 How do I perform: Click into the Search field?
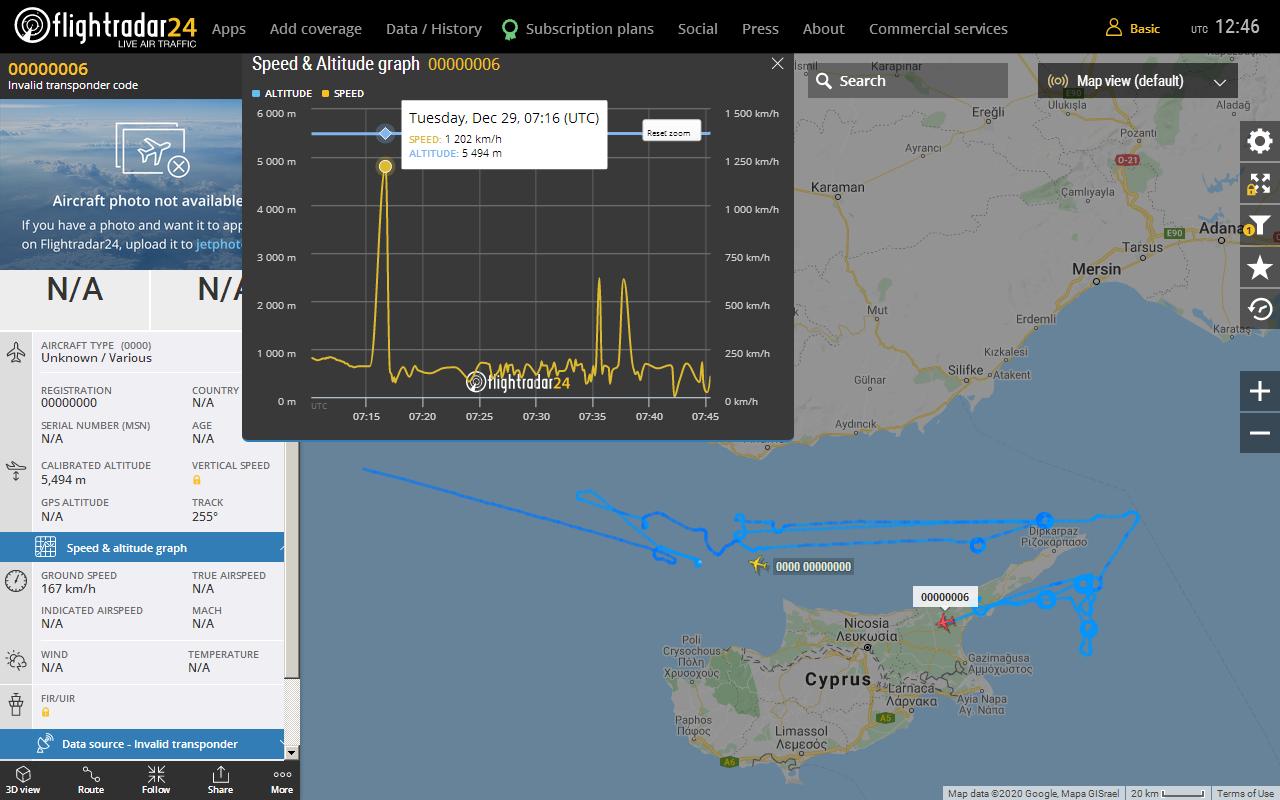pyautogui.click(x=908, y=81)
